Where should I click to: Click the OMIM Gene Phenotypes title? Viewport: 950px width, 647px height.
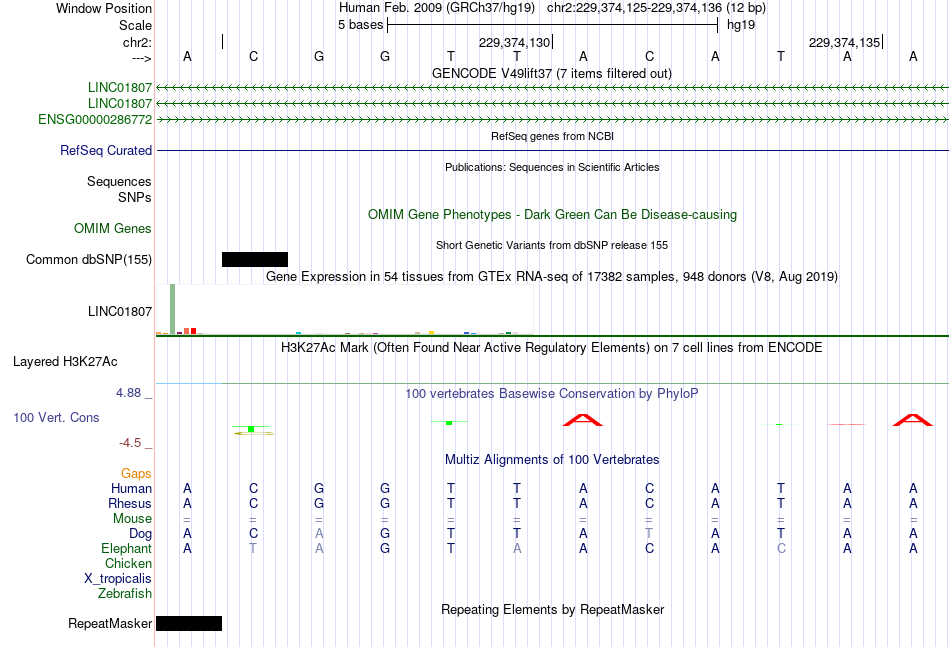pyautogui.click(x=553, y=214)
